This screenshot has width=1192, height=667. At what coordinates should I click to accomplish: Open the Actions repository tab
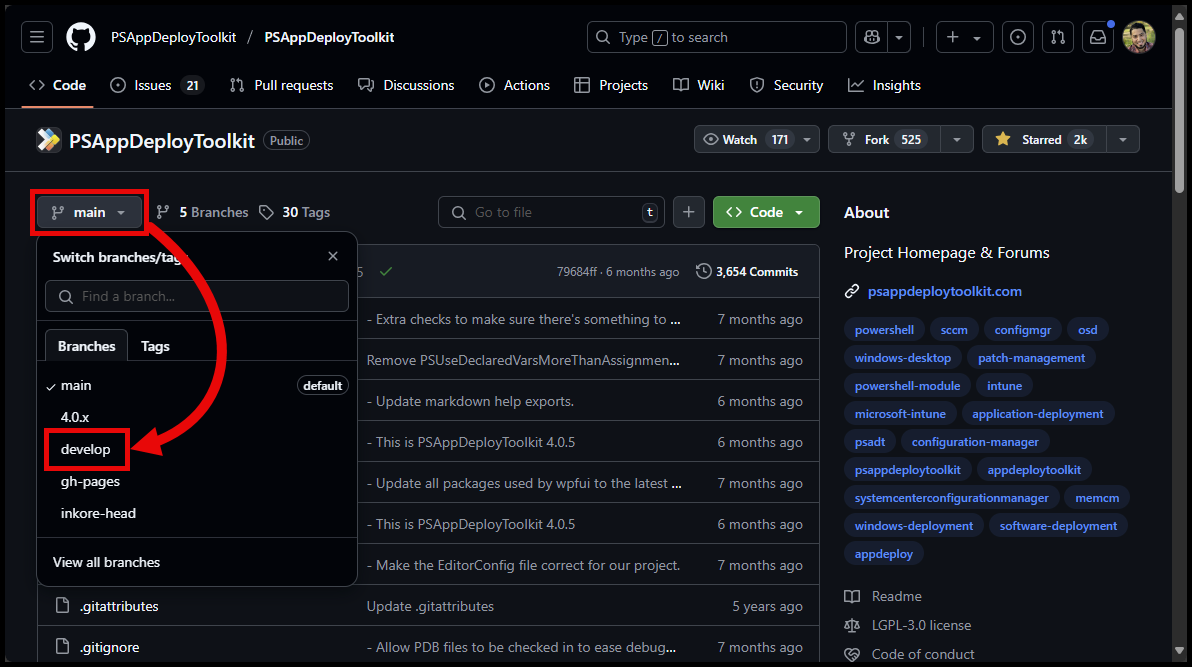pos(515,85)
